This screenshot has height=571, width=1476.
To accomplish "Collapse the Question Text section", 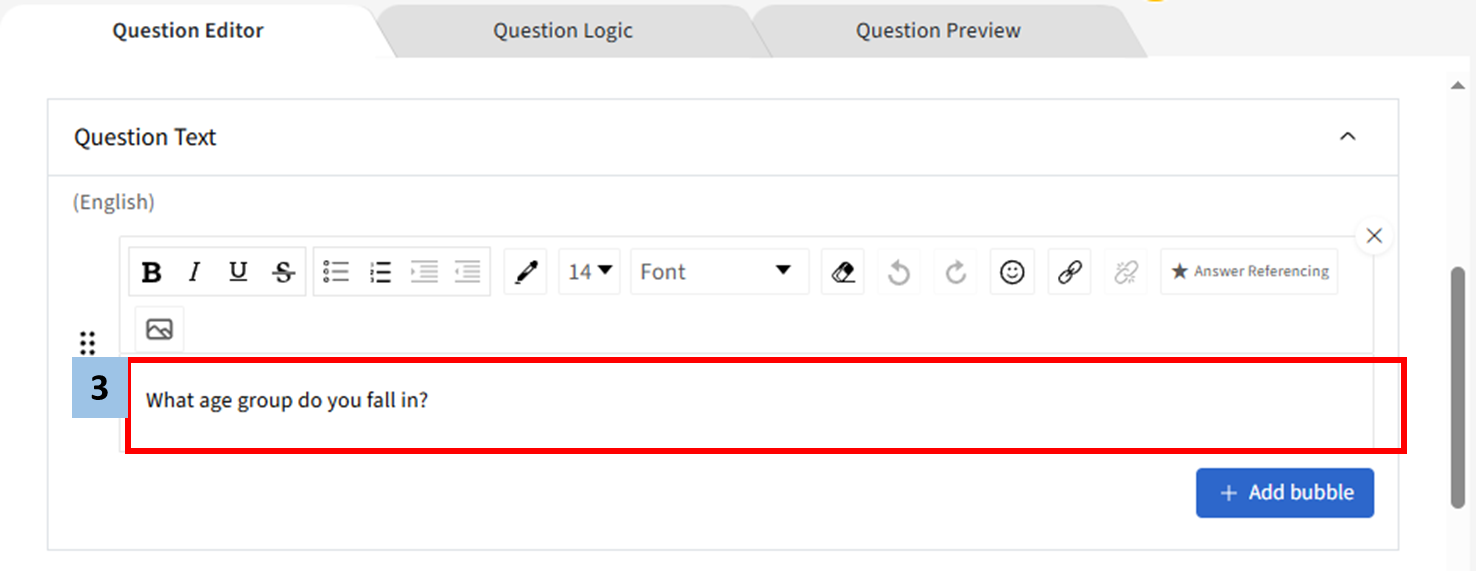I will point(1347,137).
